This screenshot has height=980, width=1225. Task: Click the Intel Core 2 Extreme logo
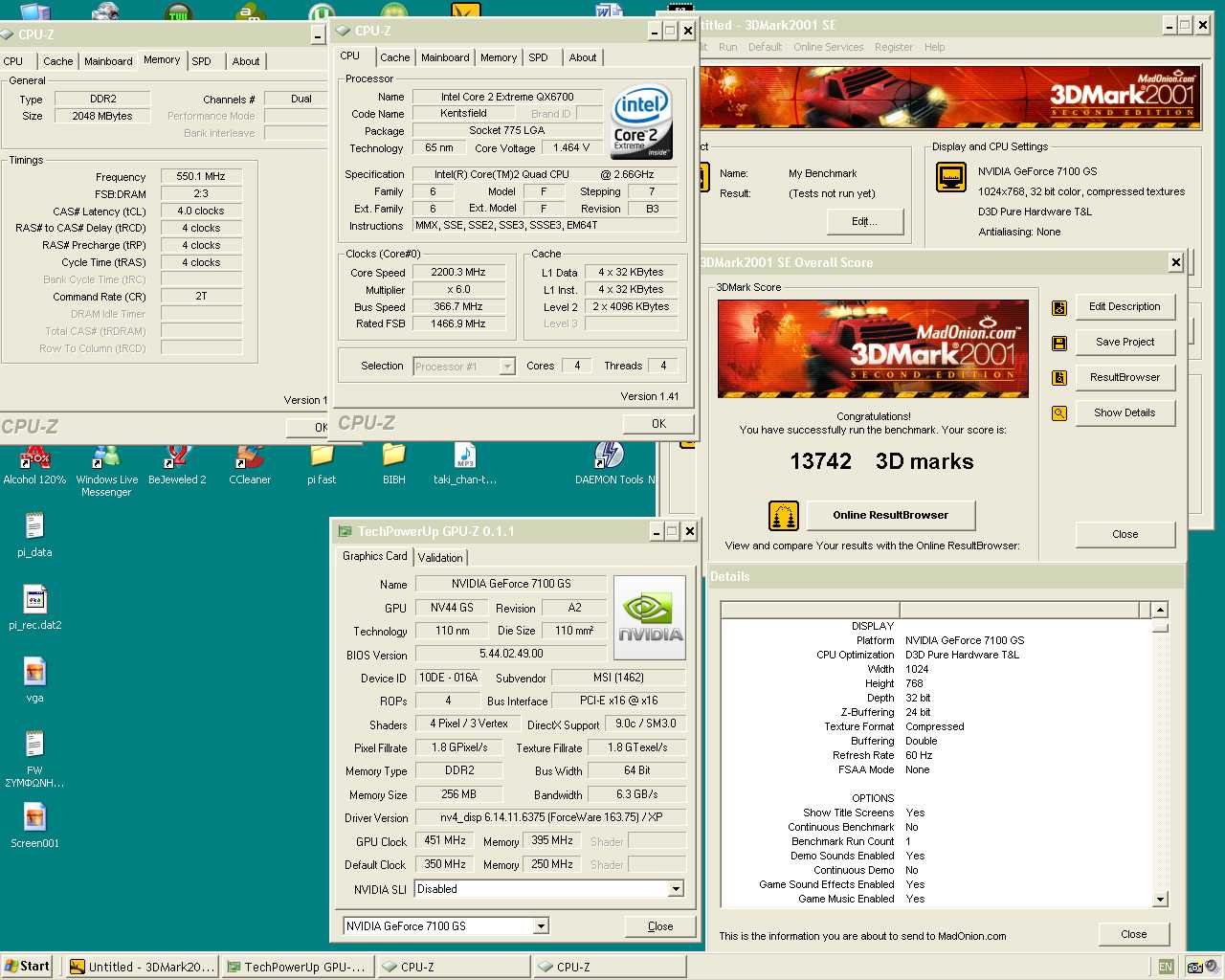(x=641, y=122)
